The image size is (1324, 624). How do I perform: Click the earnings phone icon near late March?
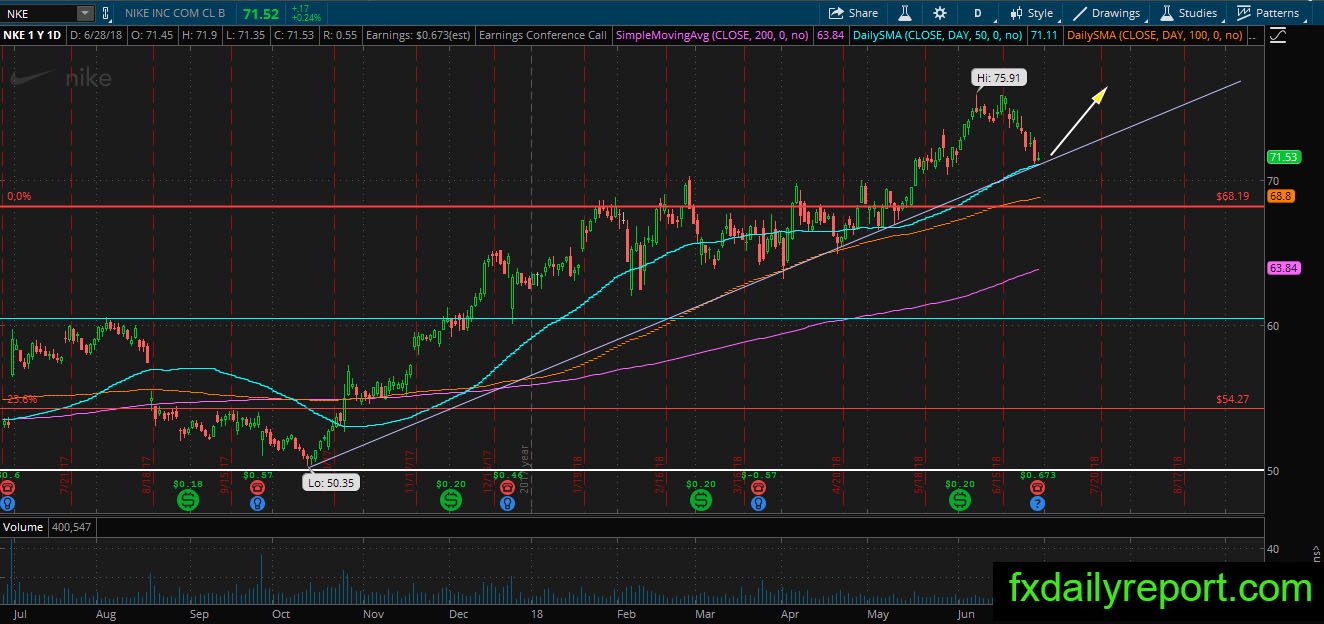757,487
